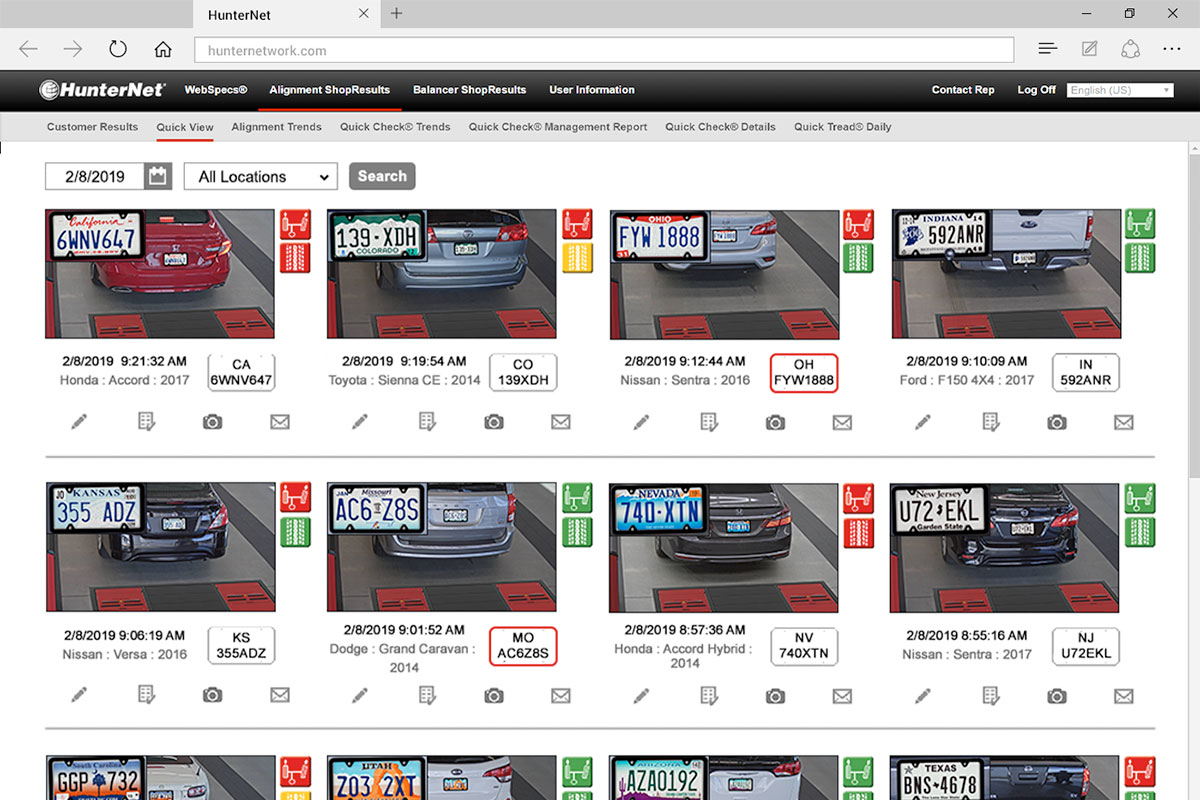Open Kansas 355 ADZ vehicle thumbnail
Viewport: 1200px width, 800px height.
[x=160, y=547]
